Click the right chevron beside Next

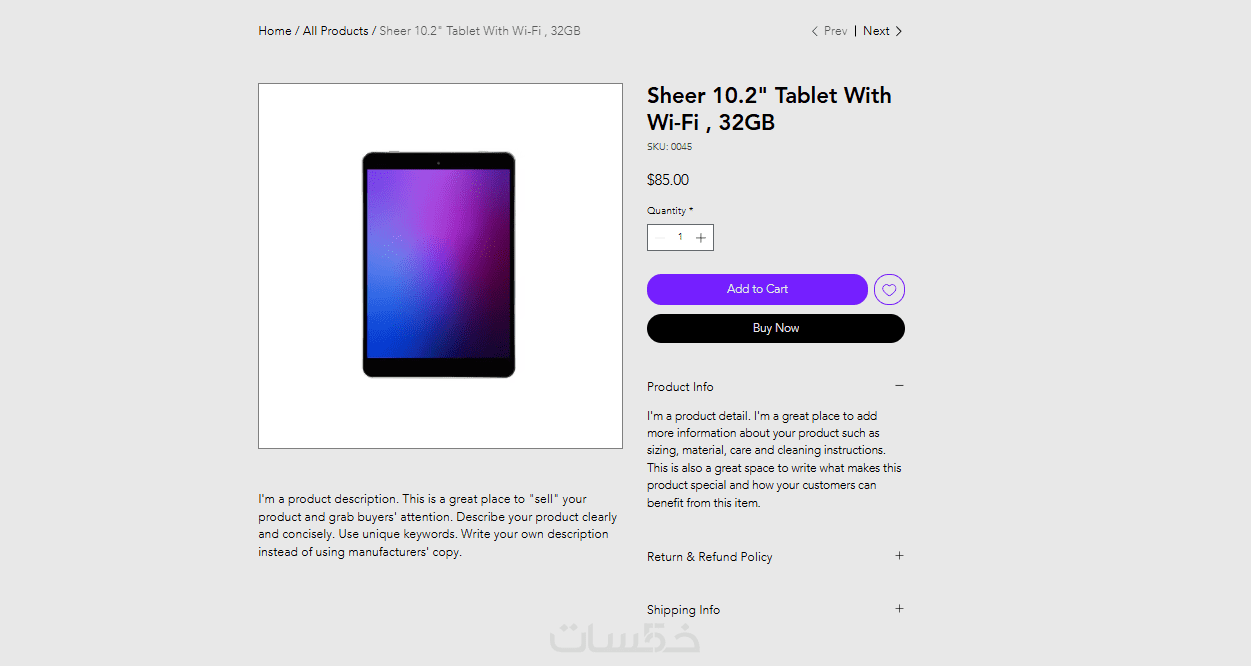coord(898,32)
